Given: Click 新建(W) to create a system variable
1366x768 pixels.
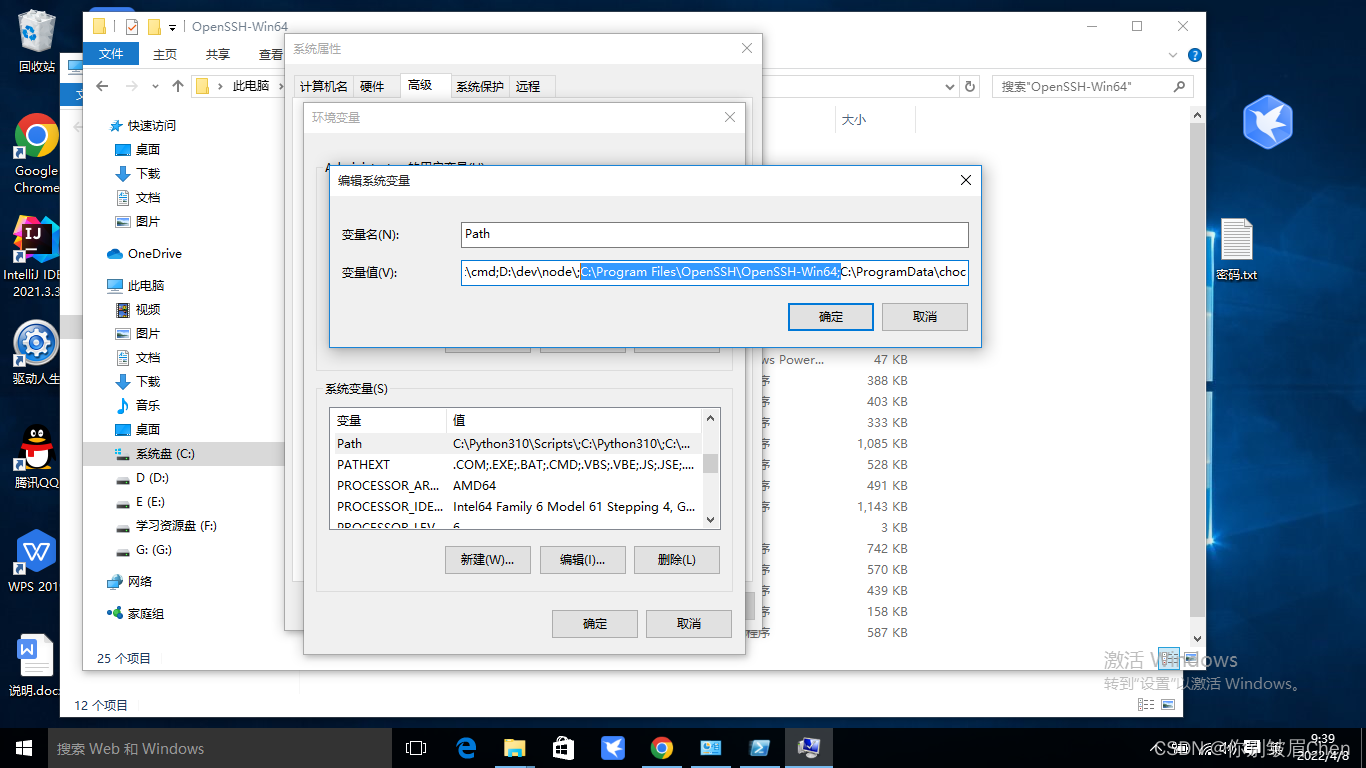Looking at the screenshot, I should coord(487,559).
